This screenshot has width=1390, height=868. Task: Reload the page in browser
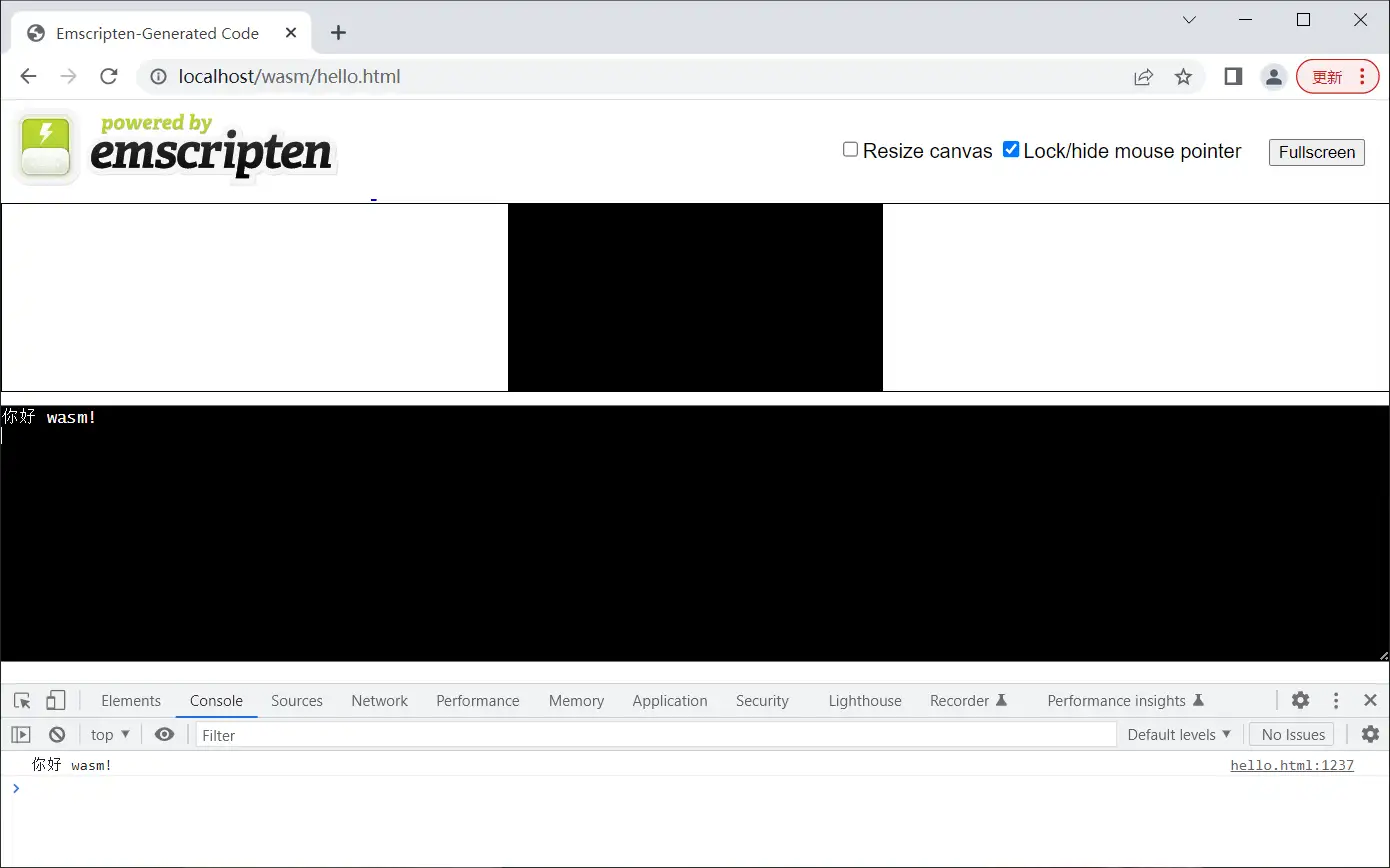[x=109, y=77]
